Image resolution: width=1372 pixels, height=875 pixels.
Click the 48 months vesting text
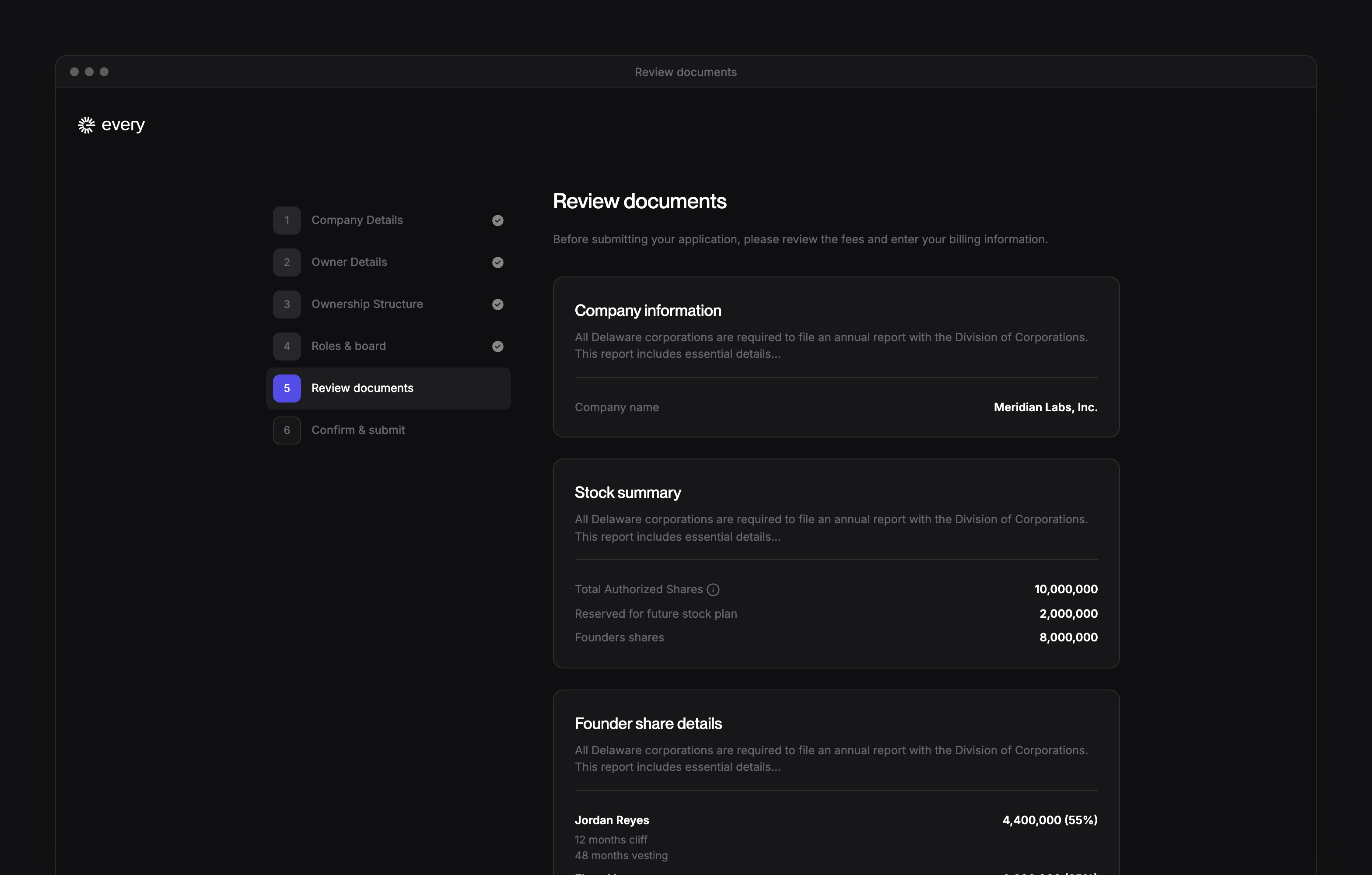[x=621, y=856]
